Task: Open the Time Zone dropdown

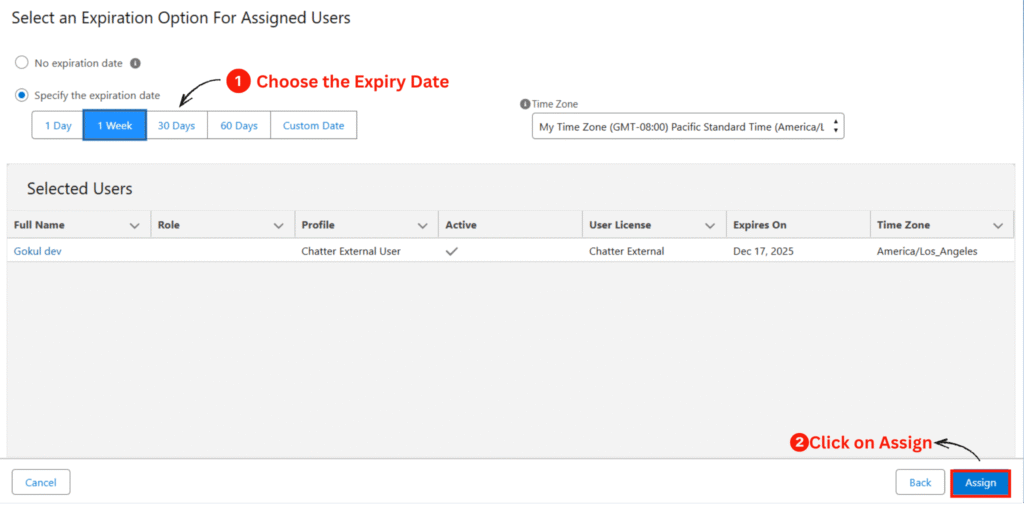Action: (x=688, y=127)
